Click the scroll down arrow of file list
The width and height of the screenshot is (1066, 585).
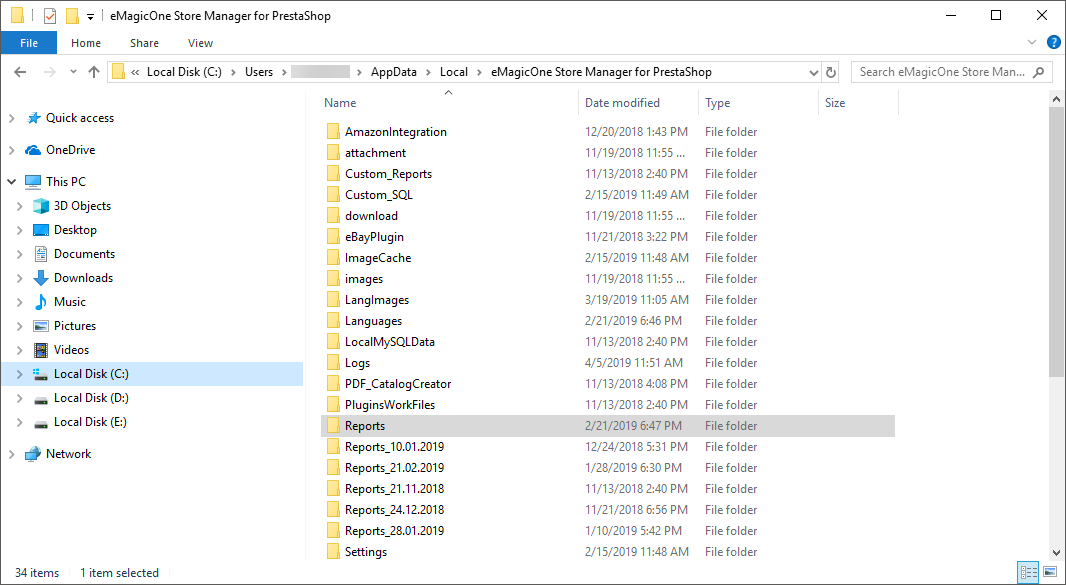(1057, 553)
